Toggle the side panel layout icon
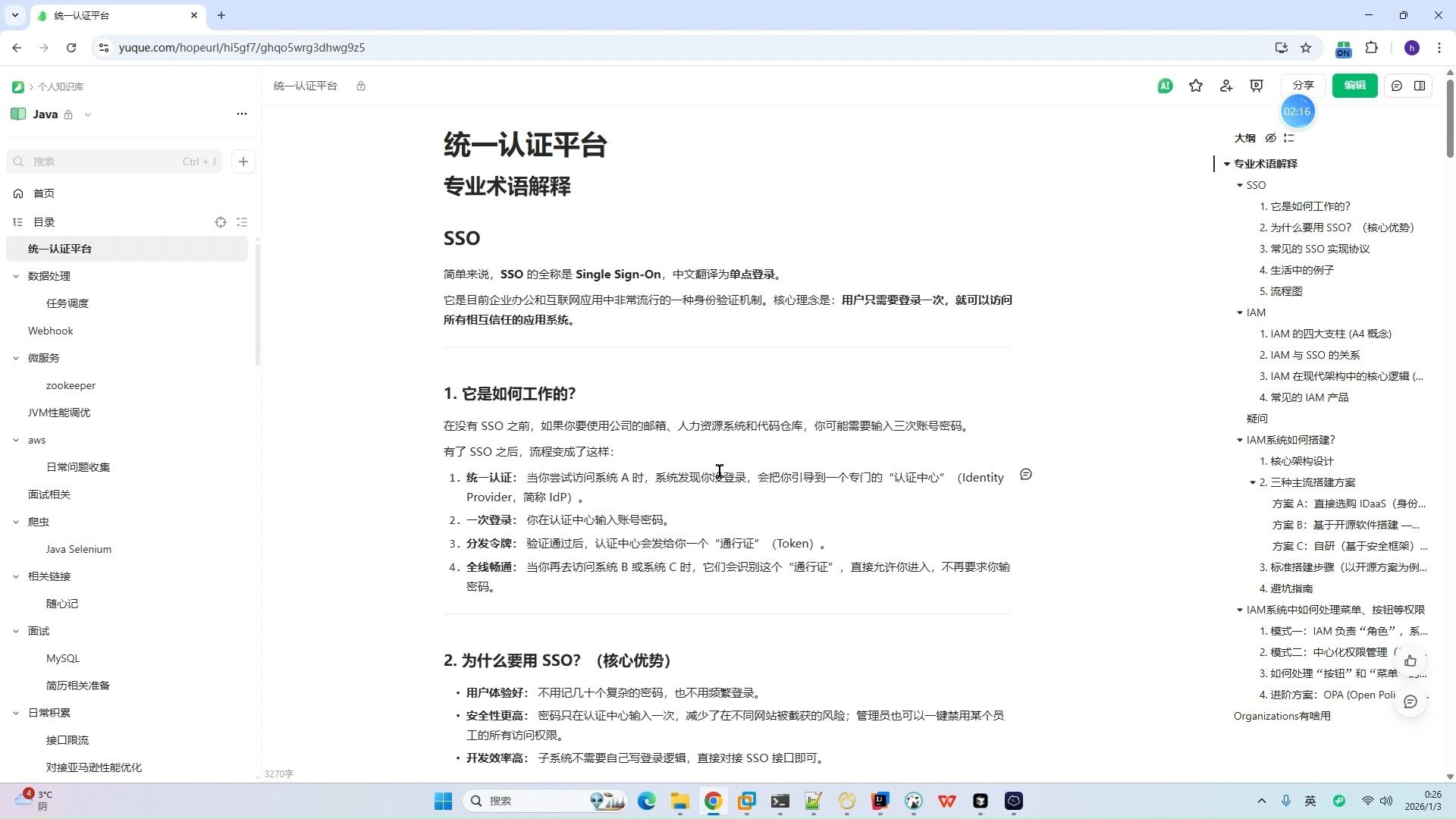Screen dimensions: 1456x819 click(1420, 86)
